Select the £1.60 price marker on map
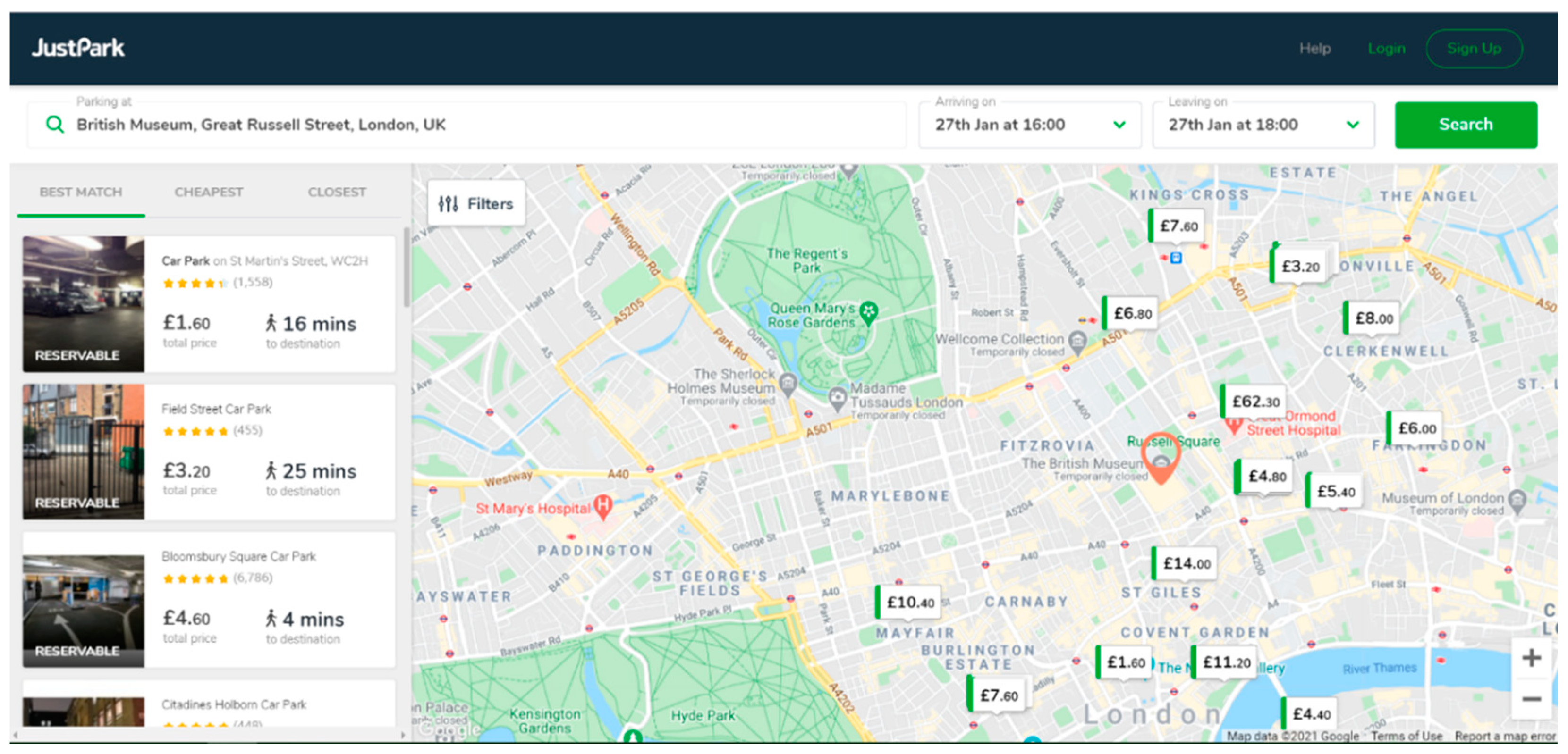The image size is (1568, 754). 1125,662
